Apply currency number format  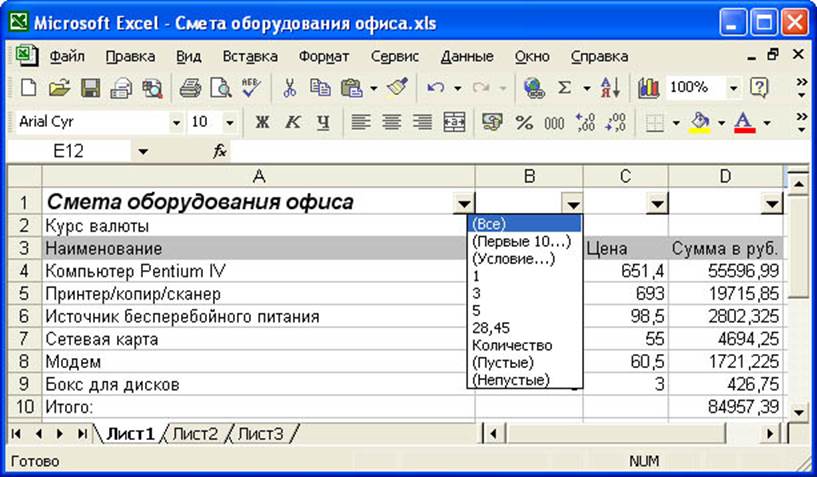492,123
